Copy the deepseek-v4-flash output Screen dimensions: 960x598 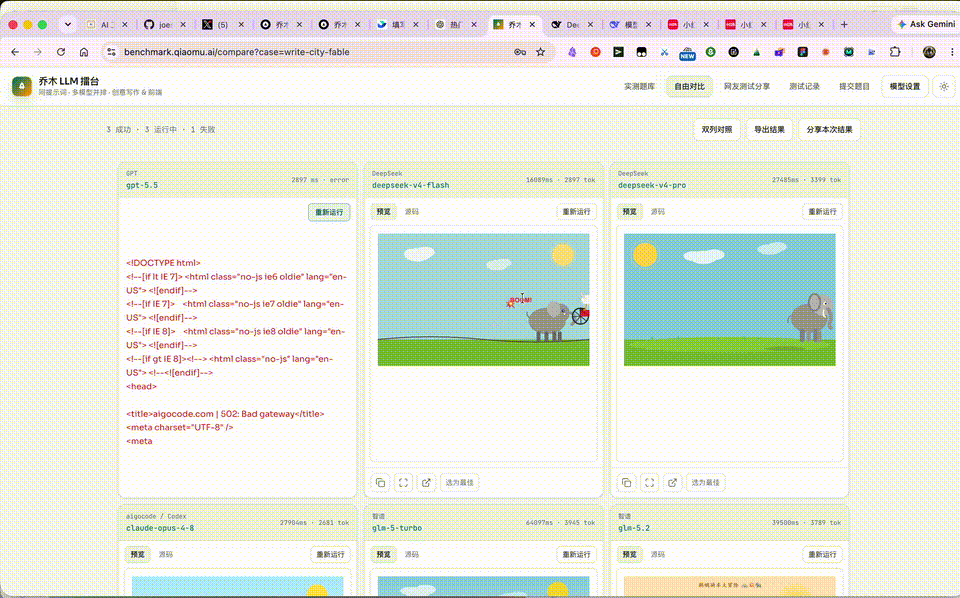[x=380, y=483]
